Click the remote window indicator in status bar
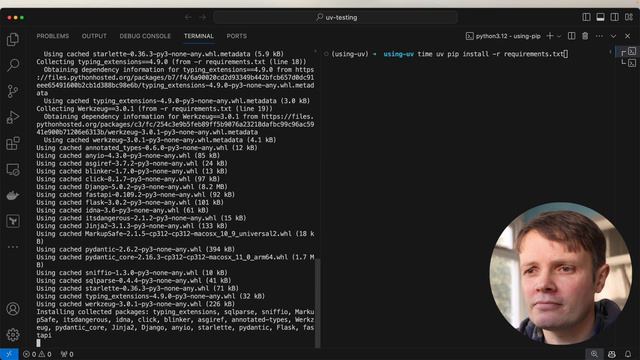This screenshot has height=360, width=640. coord(9,354)
